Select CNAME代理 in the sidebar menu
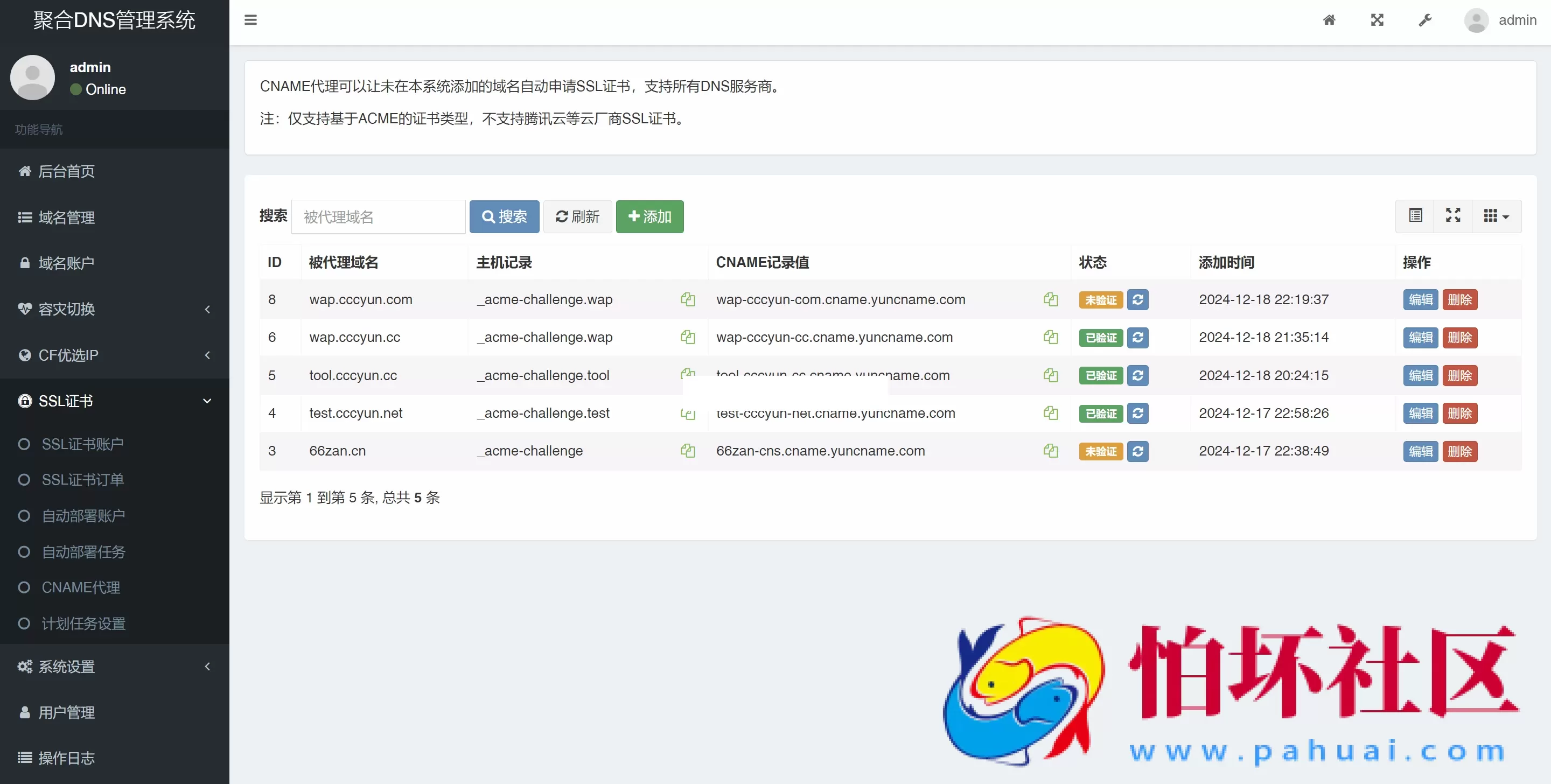Viewport: 1551px width, 784px height. [81, 587]
